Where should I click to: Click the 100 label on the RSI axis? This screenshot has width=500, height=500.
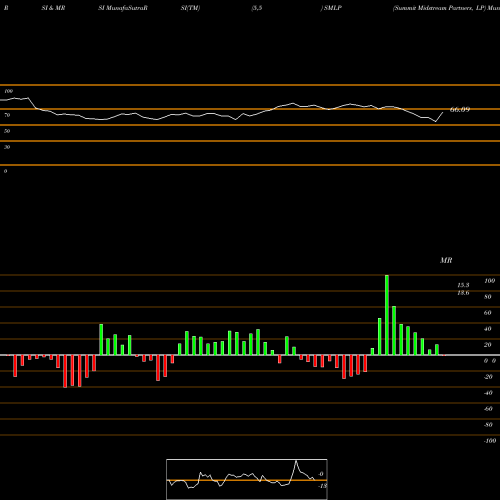(9, 91)
